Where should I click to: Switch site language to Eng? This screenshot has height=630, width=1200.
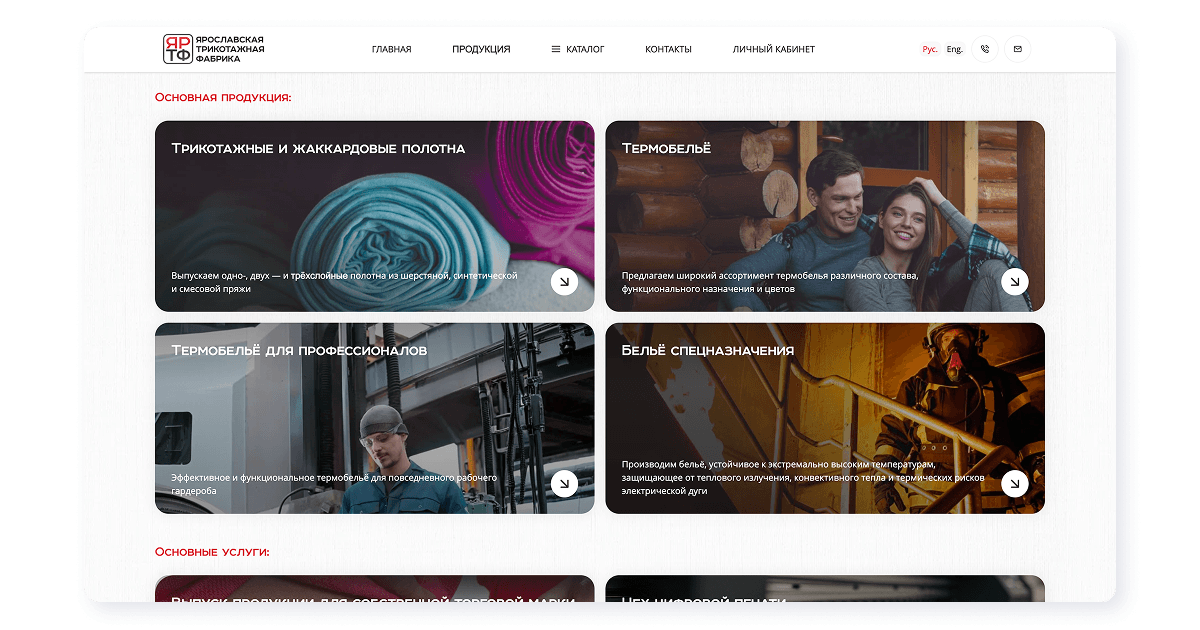tap(953, 48)
